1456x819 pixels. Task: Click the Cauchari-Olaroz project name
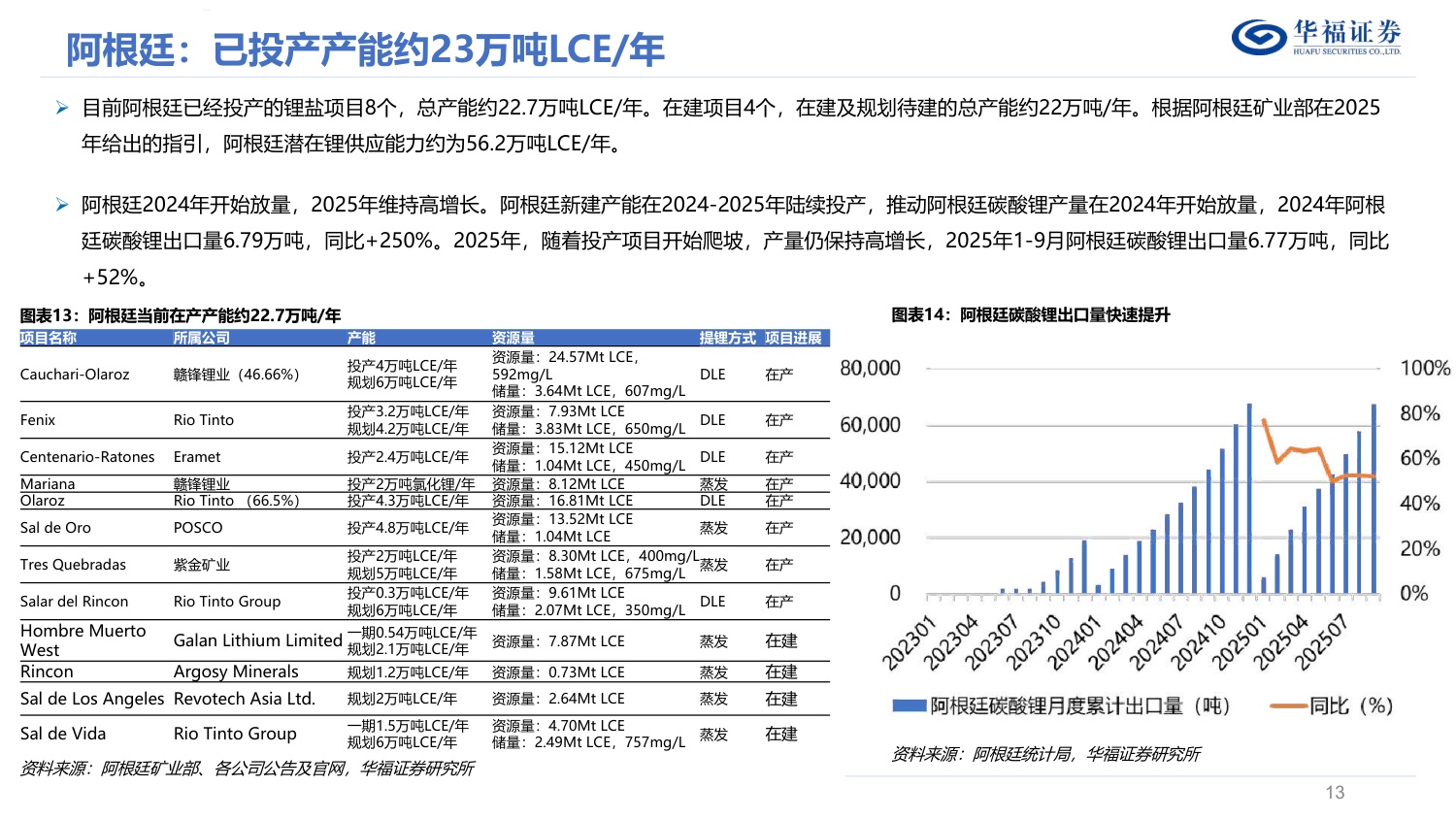click(75, 375)
